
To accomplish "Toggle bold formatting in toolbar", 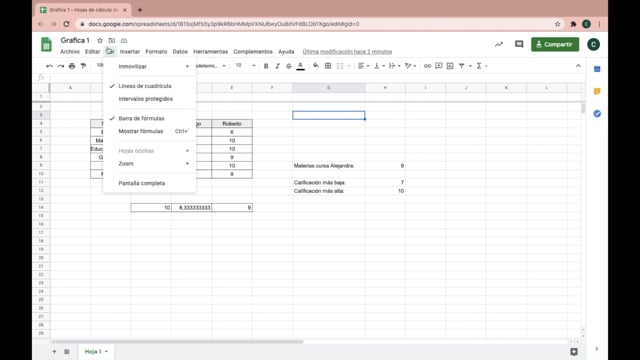I will pos(266,66).
